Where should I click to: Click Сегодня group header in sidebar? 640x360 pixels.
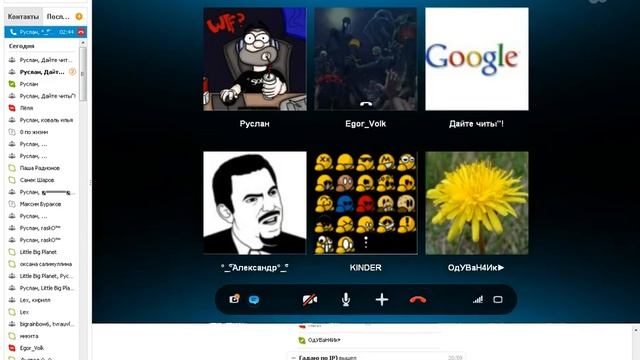pyautogui.click(x=21, y=46)
